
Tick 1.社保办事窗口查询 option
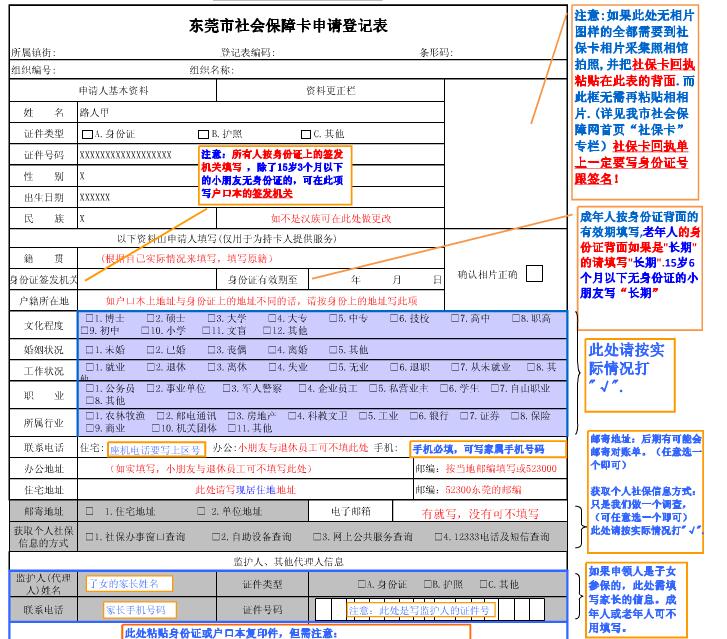click(89, 537)
